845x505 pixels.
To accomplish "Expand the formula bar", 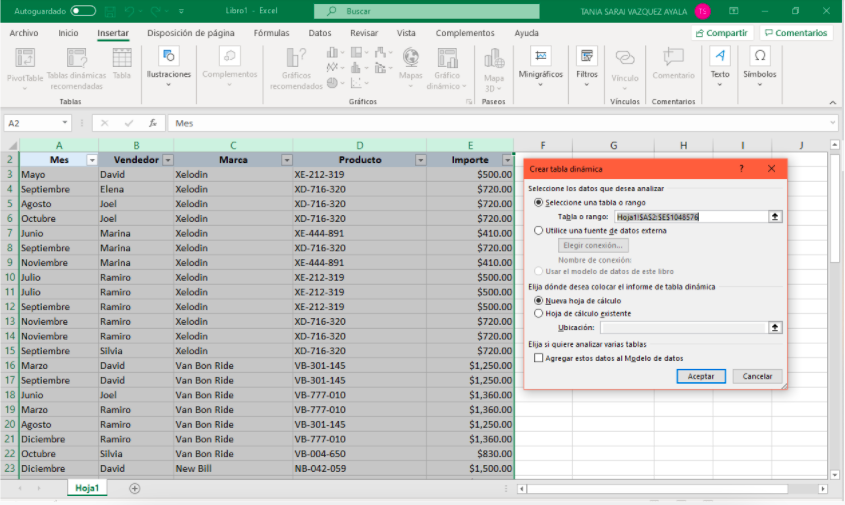I will point(833,123).
